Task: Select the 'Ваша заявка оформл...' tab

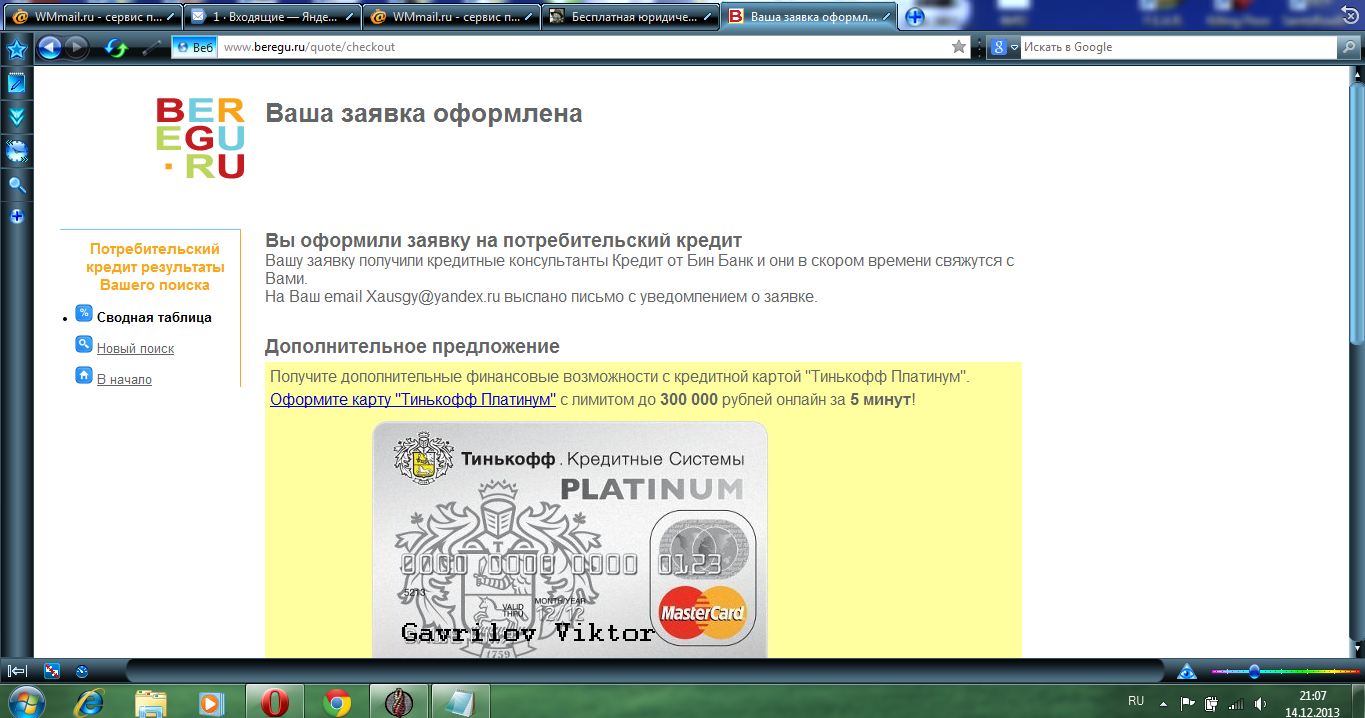Action: [809, 17]
